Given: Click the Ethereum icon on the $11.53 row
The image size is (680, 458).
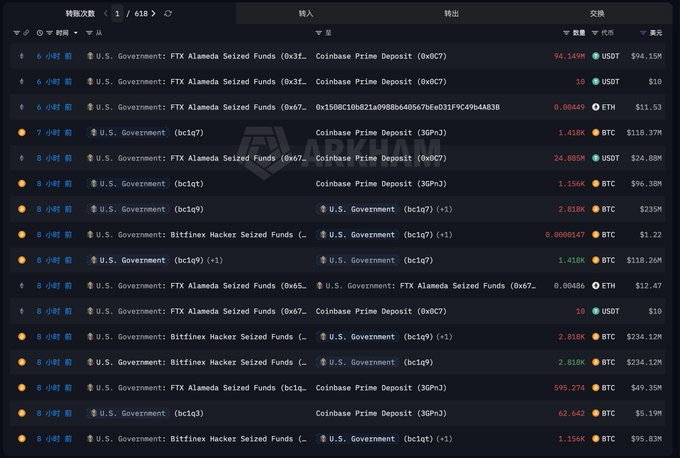Looking at the screenshot, I should (22, 107).
